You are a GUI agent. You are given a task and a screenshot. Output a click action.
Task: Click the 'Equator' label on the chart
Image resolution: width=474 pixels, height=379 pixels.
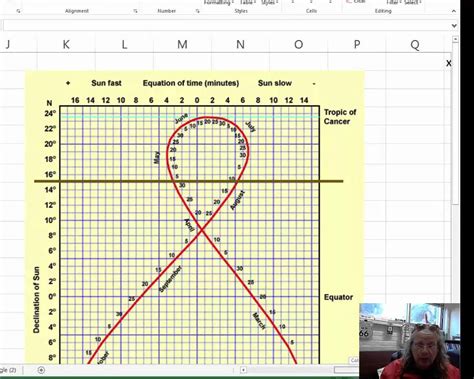pyautogui.click(x=338, y=297)
